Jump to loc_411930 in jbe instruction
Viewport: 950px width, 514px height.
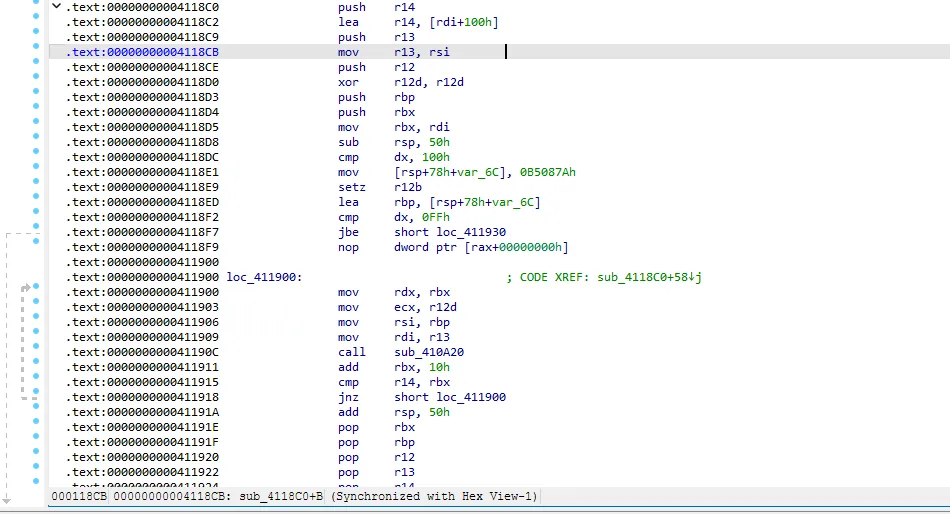[471, 232]
